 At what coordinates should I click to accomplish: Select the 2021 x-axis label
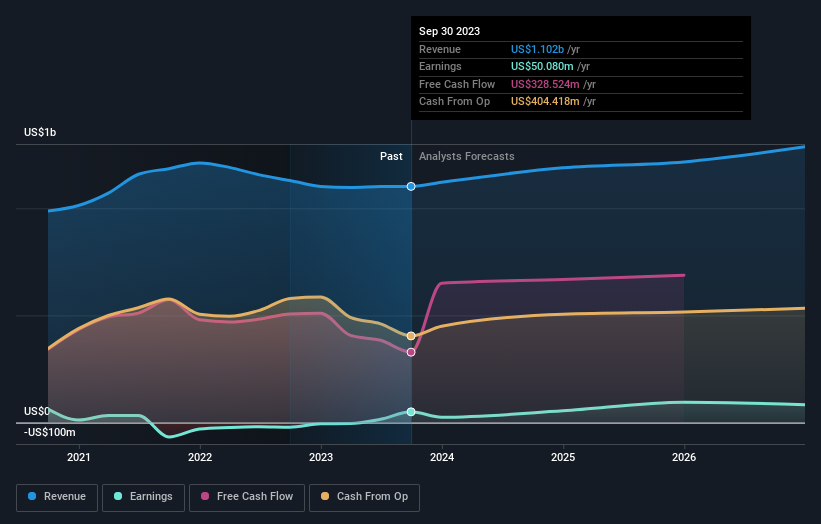coord(79,458)
